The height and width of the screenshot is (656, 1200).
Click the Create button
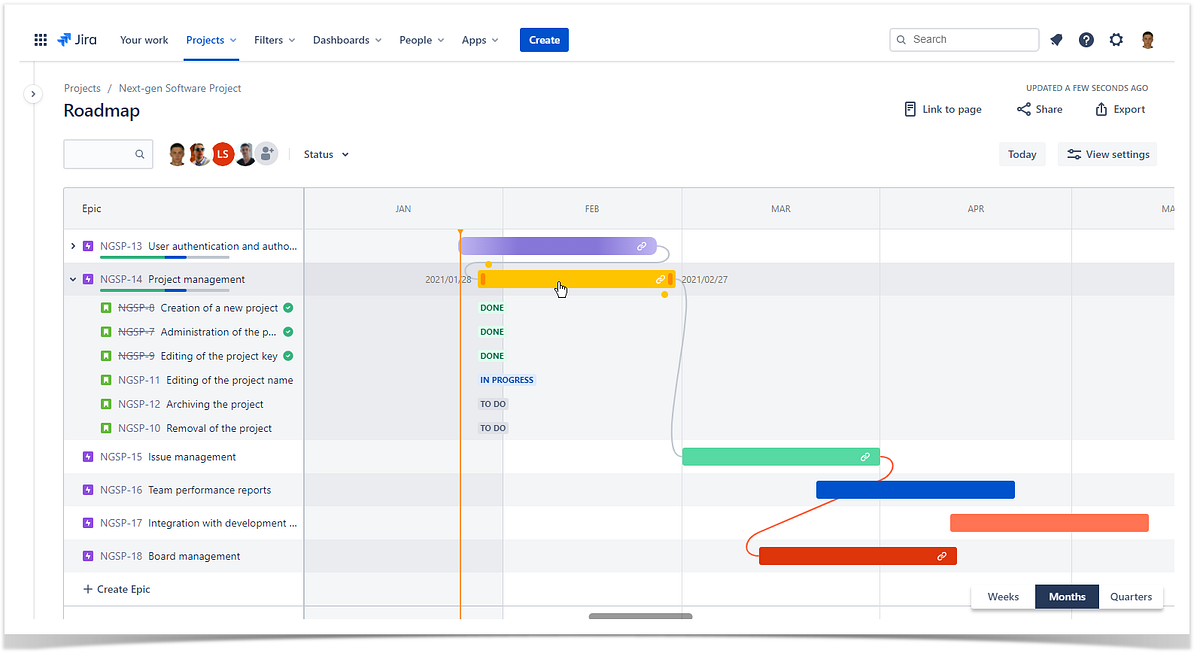(x=544, y=40)
